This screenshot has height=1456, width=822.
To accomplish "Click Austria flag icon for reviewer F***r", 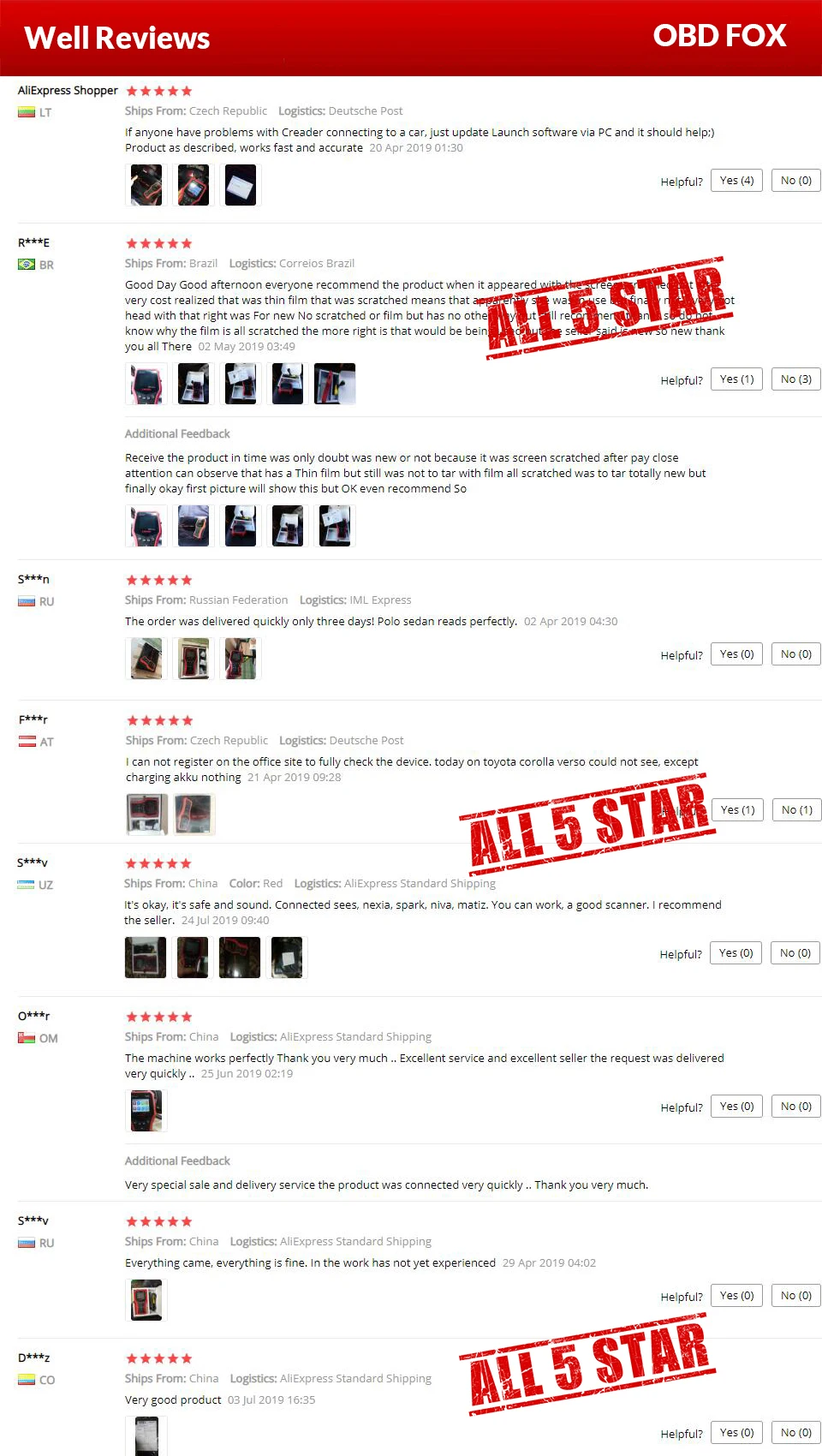I will [27, 742].
